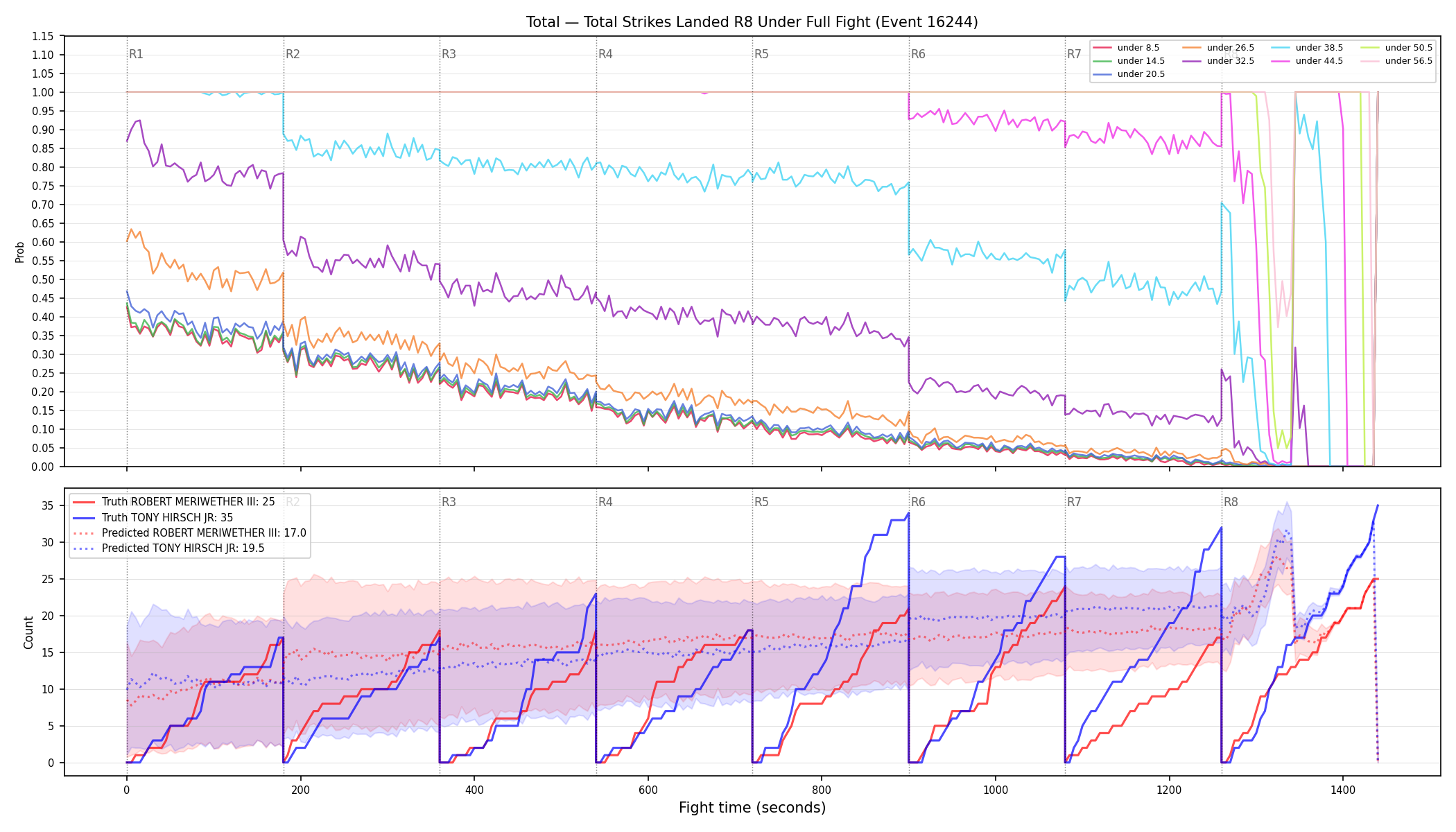Select the 'under 20.5' legend entry
This screenshot has width=1456, height=832.
click(x=1129, y=74)
